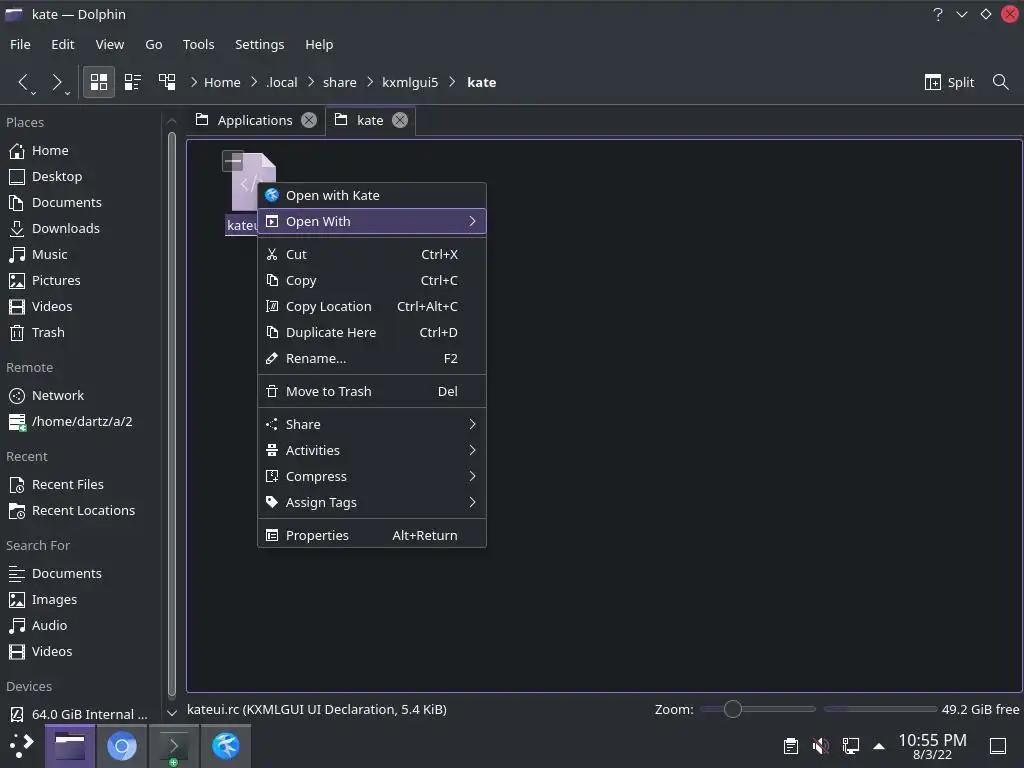Screen dimensions: 1024x768
Task: Click the muted volume tray icon
Action: coord(820,745)
